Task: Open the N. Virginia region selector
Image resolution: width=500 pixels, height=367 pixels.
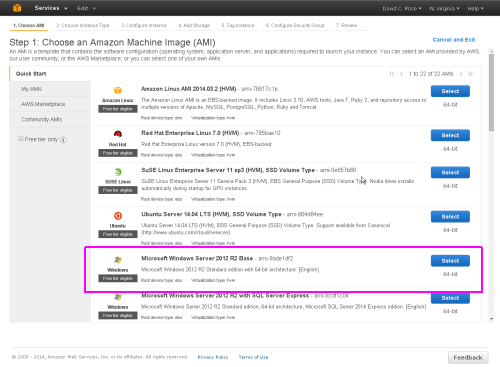Action: pyautogui.click(x=444, y=8)
